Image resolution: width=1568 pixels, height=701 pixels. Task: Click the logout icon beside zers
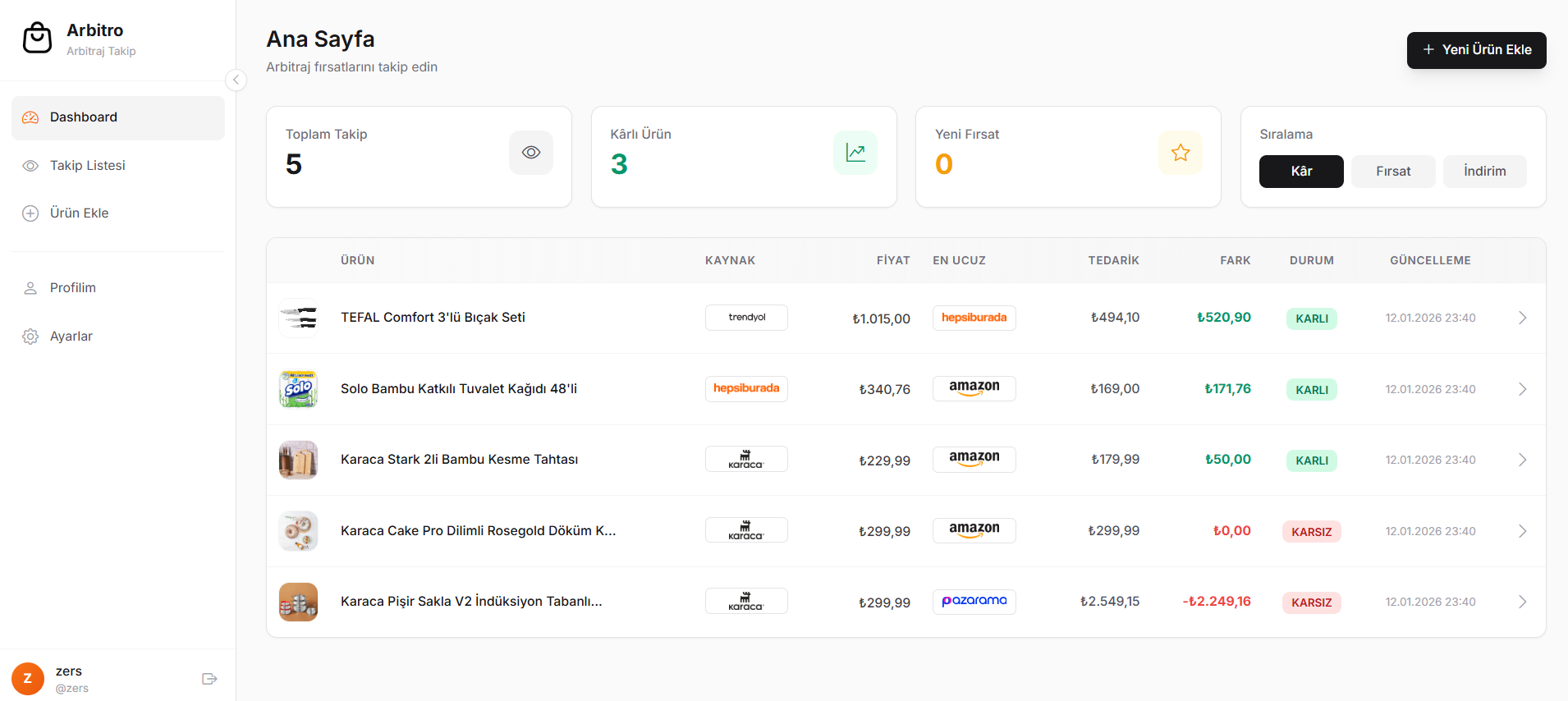tap(209, 679)
